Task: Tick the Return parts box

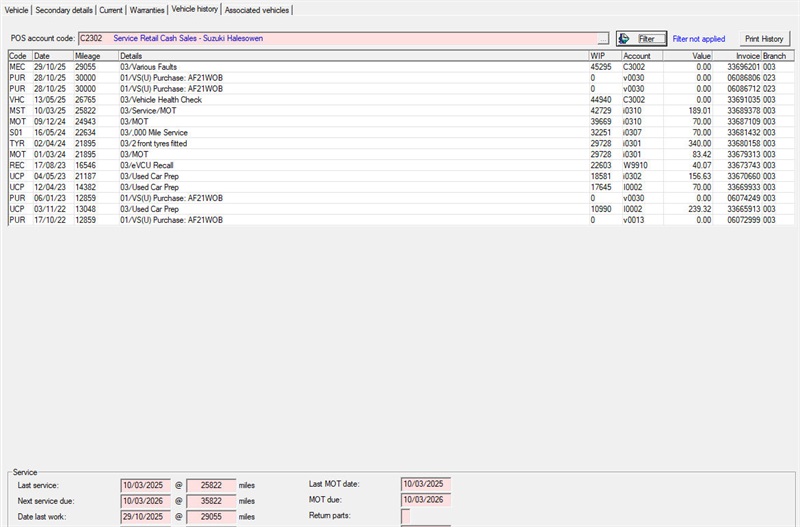Action: tap(405, 516)
